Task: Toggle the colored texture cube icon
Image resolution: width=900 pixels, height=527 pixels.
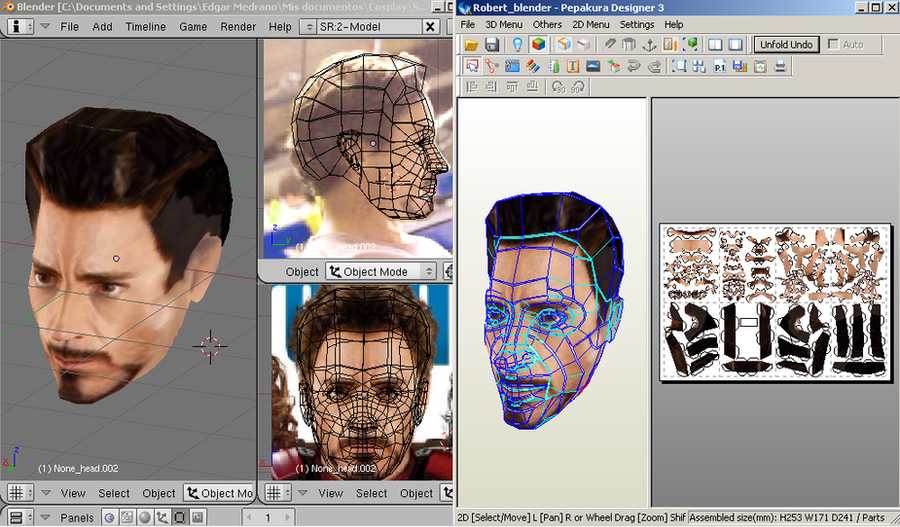Action: click(538, 45)
